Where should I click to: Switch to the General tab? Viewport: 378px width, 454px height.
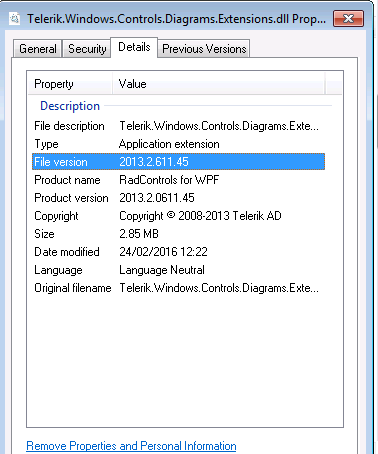(x=38, y=49)
